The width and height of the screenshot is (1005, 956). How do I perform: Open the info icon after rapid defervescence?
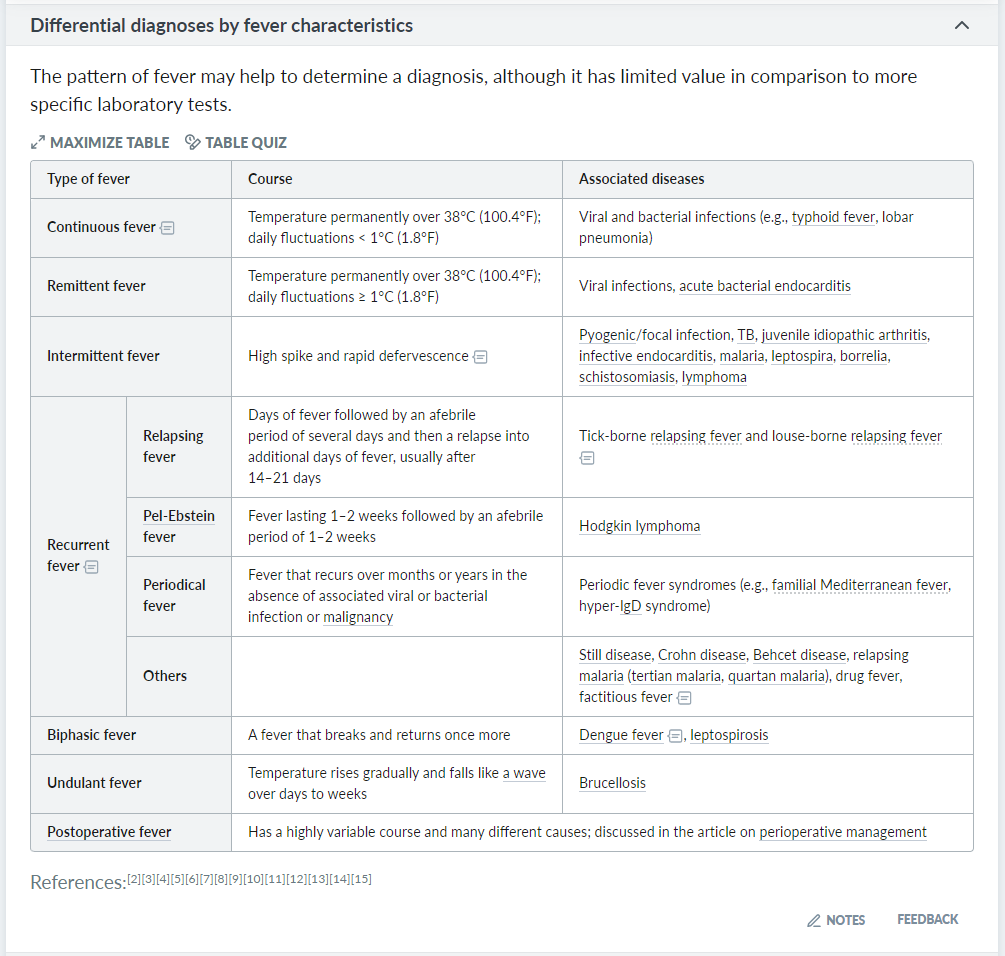click(480, 356)
